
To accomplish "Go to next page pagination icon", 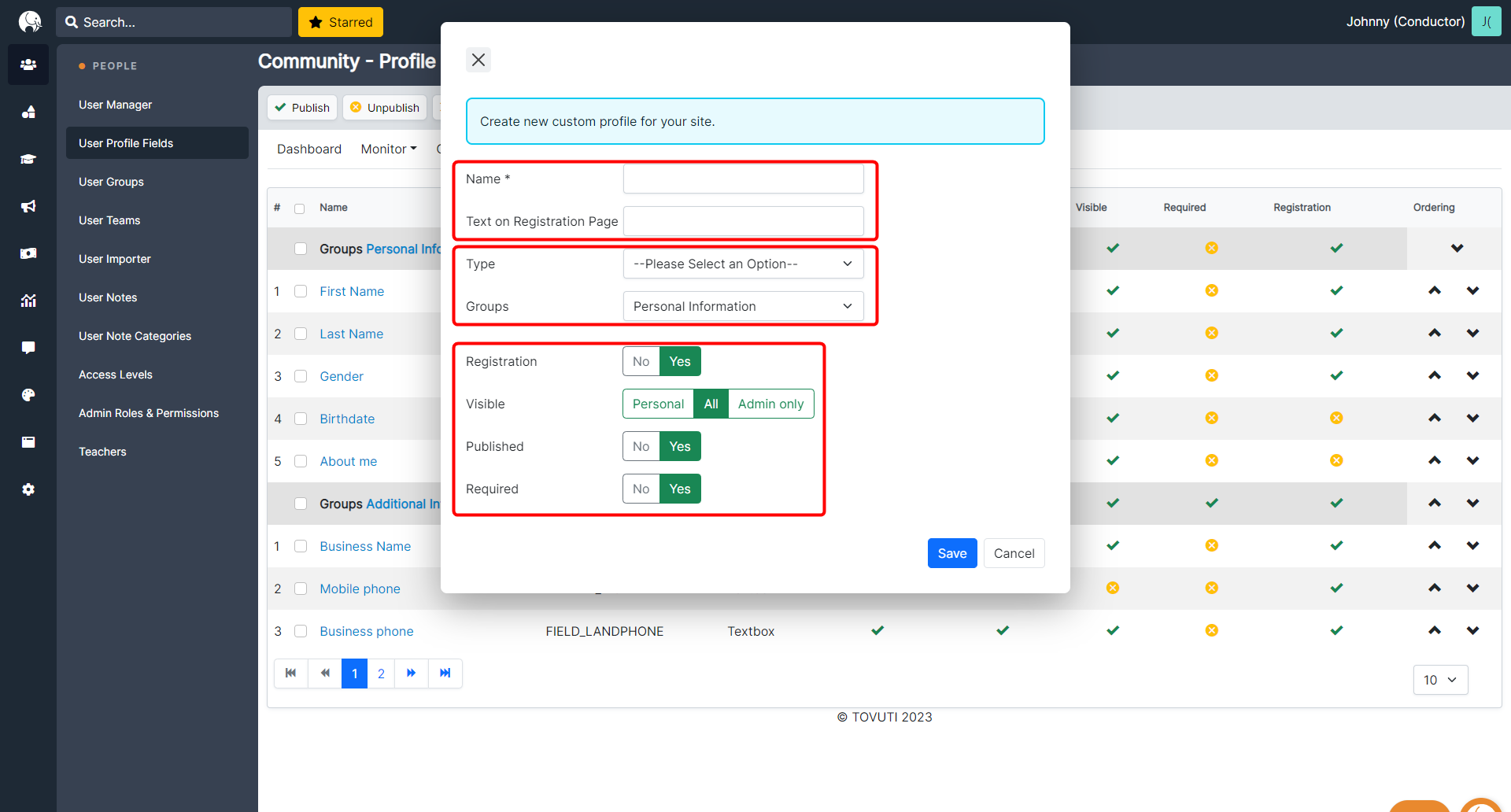I will tap(412, 674).
